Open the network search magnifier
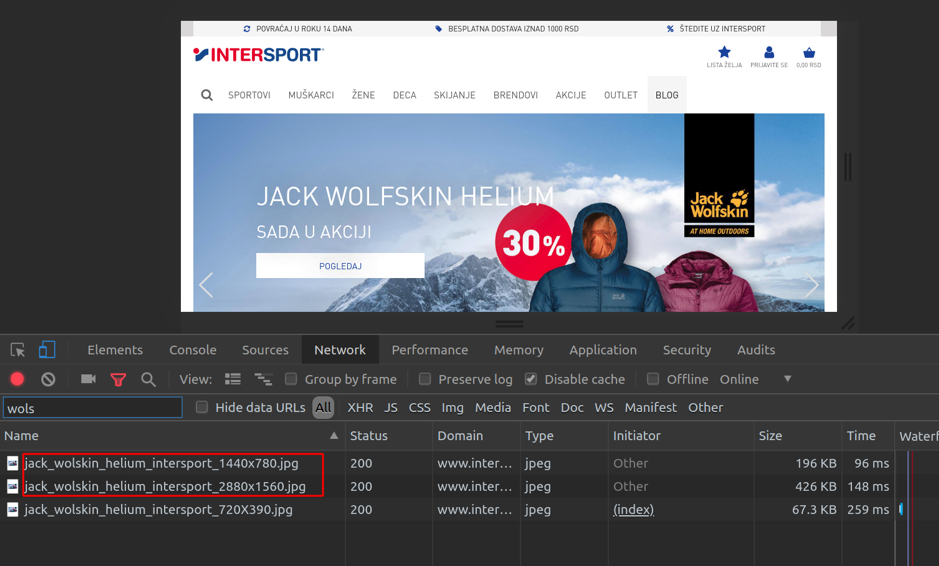The image size is (939, 566). pyautogui.click(x=148, y=379)
